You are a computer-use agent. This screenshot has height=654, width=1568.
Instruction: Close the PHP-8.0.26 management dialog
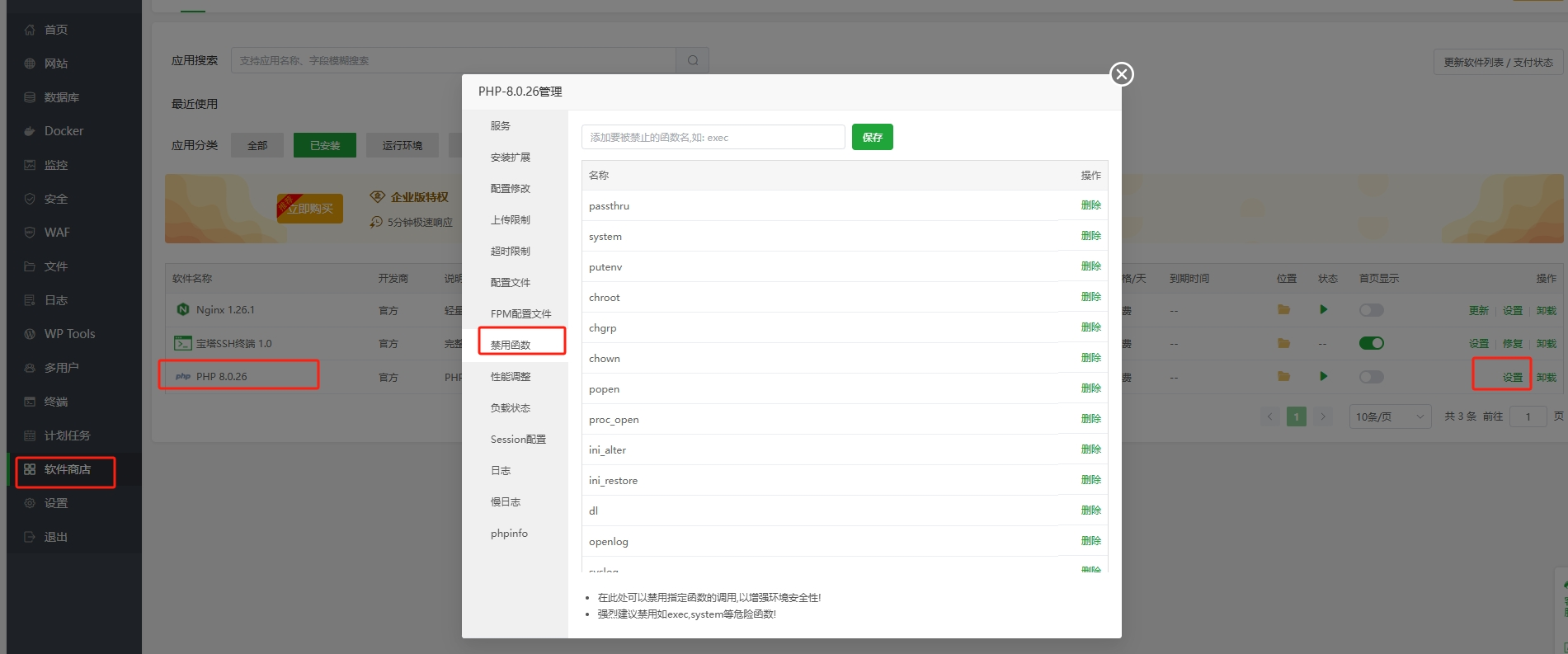coord(1121,74)
